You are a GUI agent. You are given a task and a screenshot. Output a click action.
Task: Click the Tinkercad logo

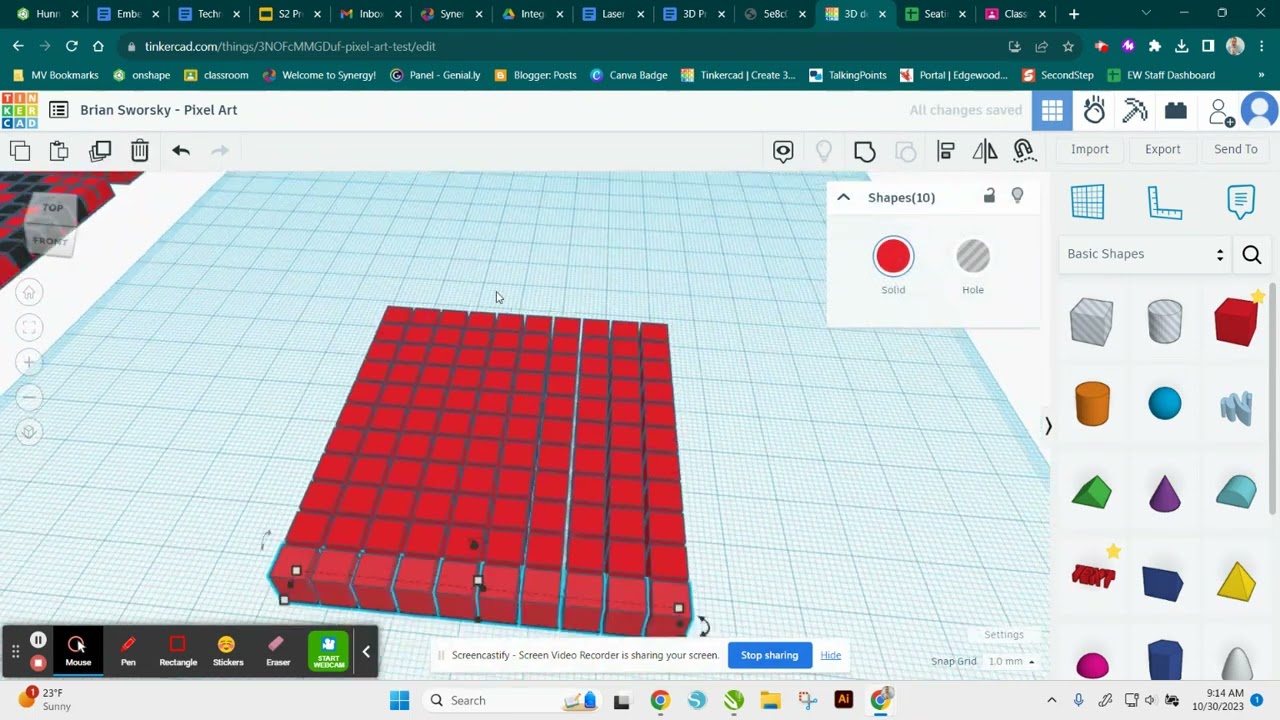[x=19, y=110]
